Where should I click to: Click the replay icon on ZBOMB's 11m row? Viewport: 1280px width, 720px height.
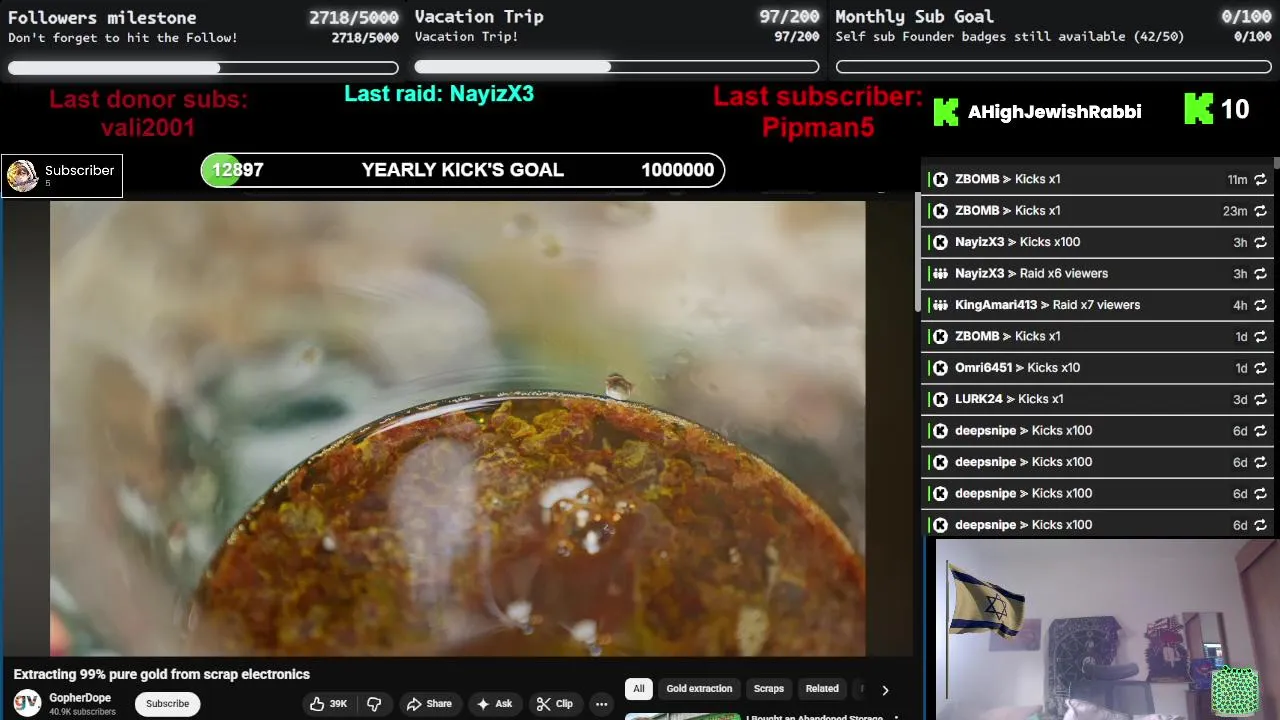pos(1260,180)
